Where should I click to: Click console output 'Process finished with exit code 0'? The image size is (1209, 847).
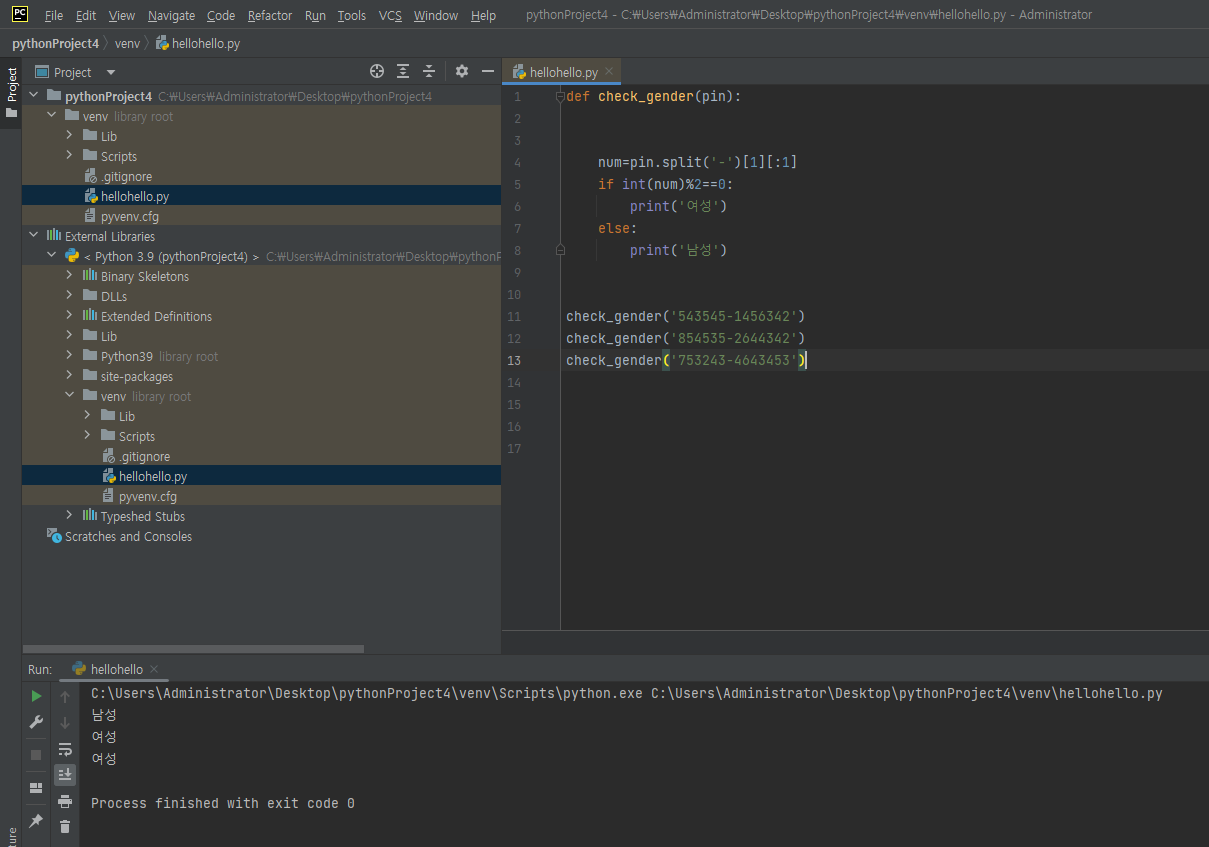(222, 803)
